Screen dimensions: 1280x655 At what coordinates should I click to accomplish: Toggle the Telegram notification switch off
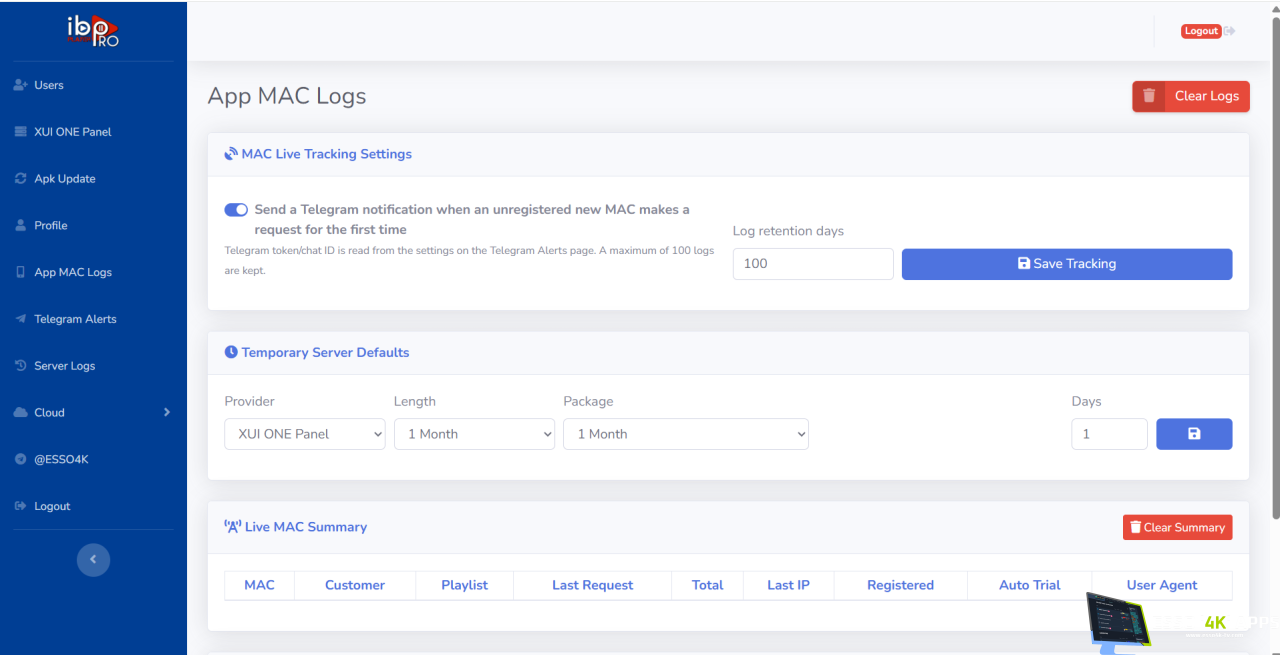coord(236,210)
